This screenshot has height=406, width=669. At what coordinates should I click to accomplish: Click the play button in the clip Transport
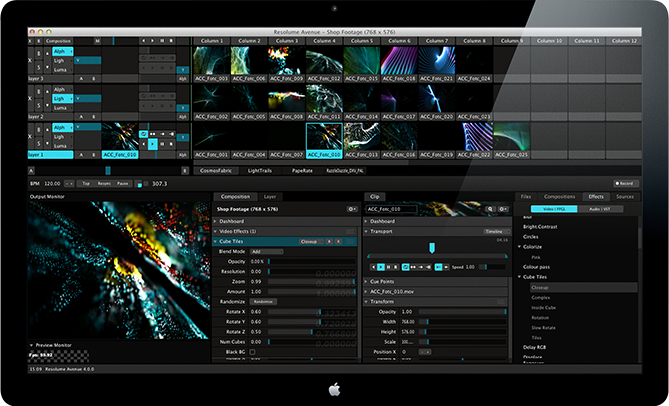click(382, 267)
